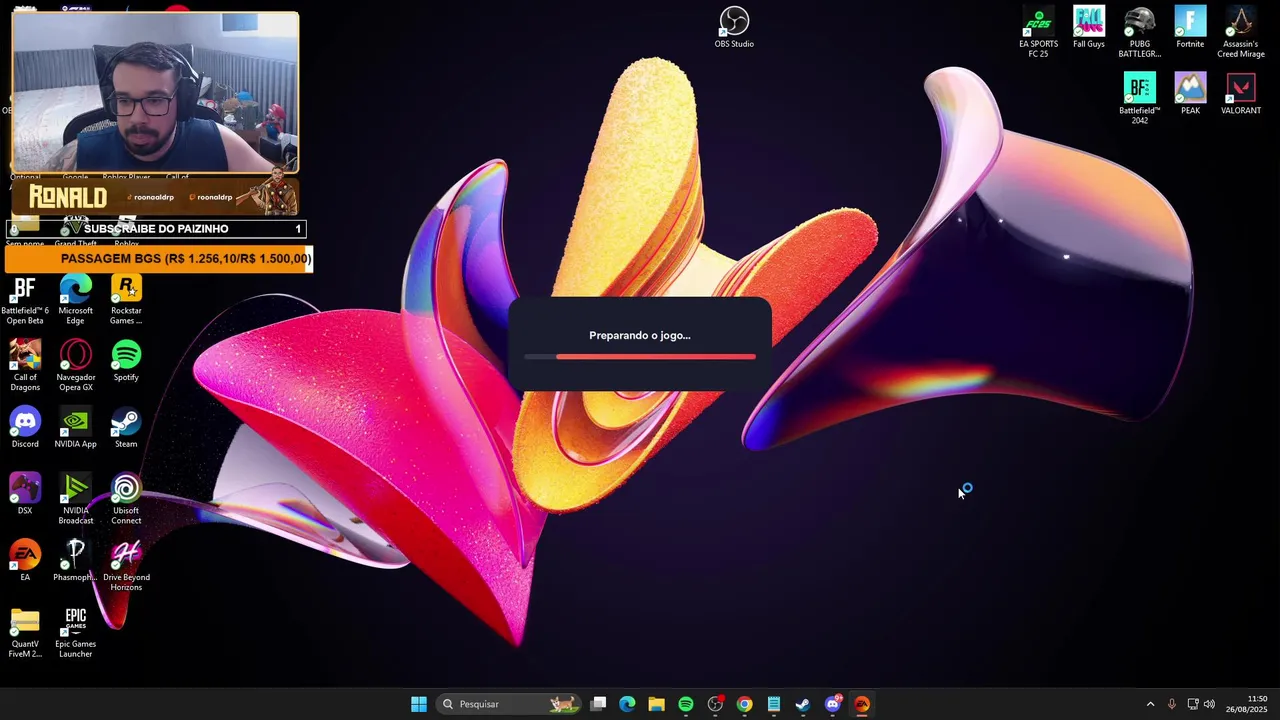Image resolution: width=1280 pixels, height=720 pixels.
Task: Launch the Phasmophobia desktop shortcut
Action: click(x=75, y=561)
